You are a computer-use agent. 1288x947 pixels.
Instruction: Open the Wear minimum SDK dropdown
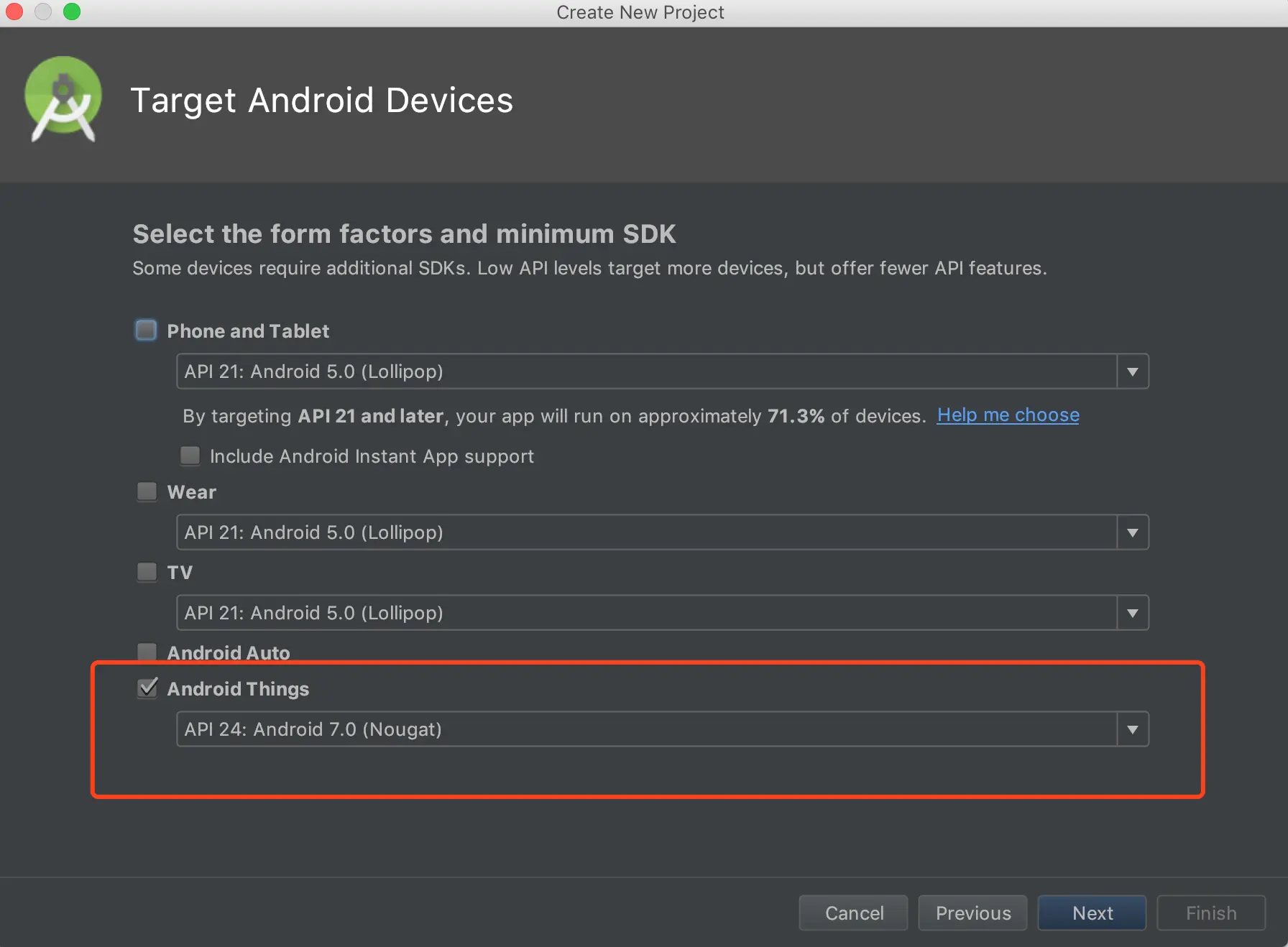click(662, 532)
